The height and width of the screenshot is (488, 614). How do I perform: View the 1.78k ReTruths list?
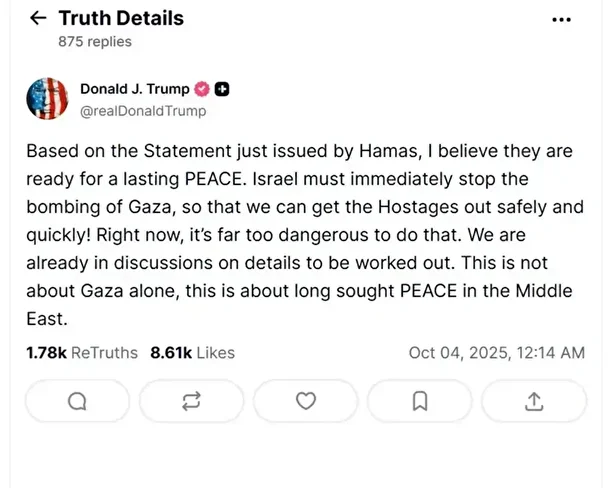tap(82, 352)
